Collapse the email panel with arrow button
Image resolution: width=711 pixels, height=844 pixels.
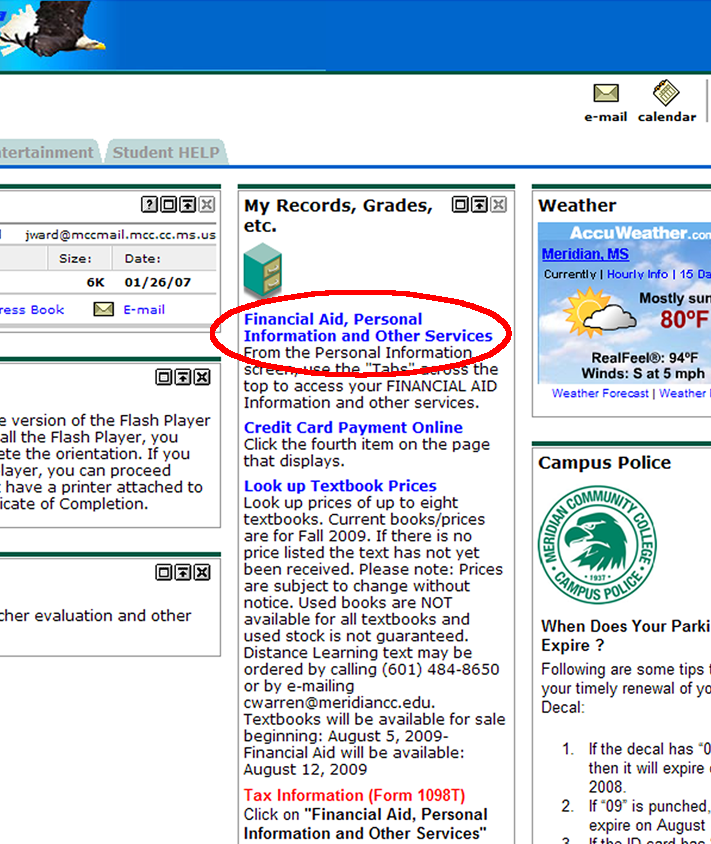(x=187, y=205)
